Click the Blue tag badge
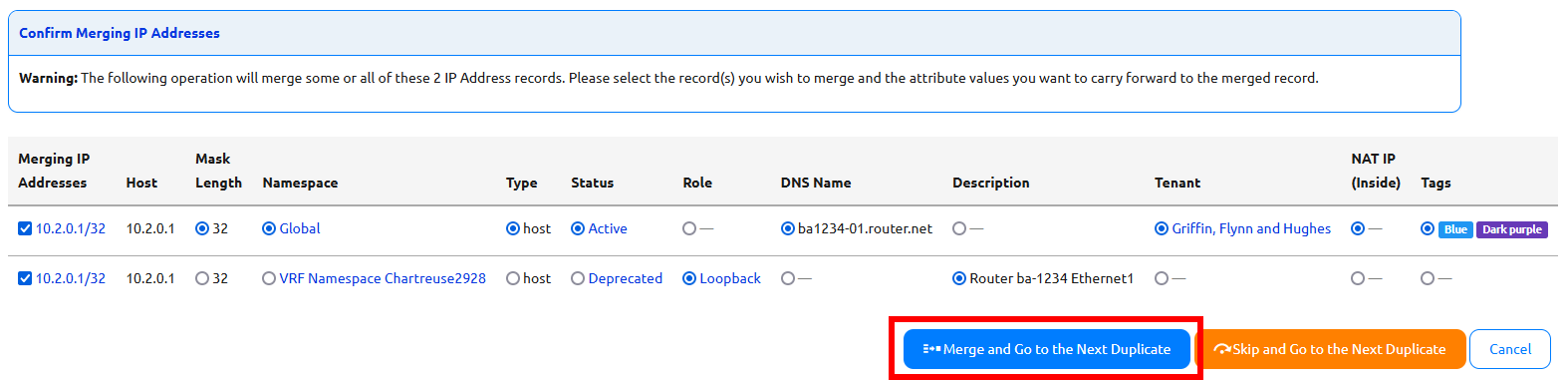The height and width of the screenshot is (380, 1568). pos(1455,229)
